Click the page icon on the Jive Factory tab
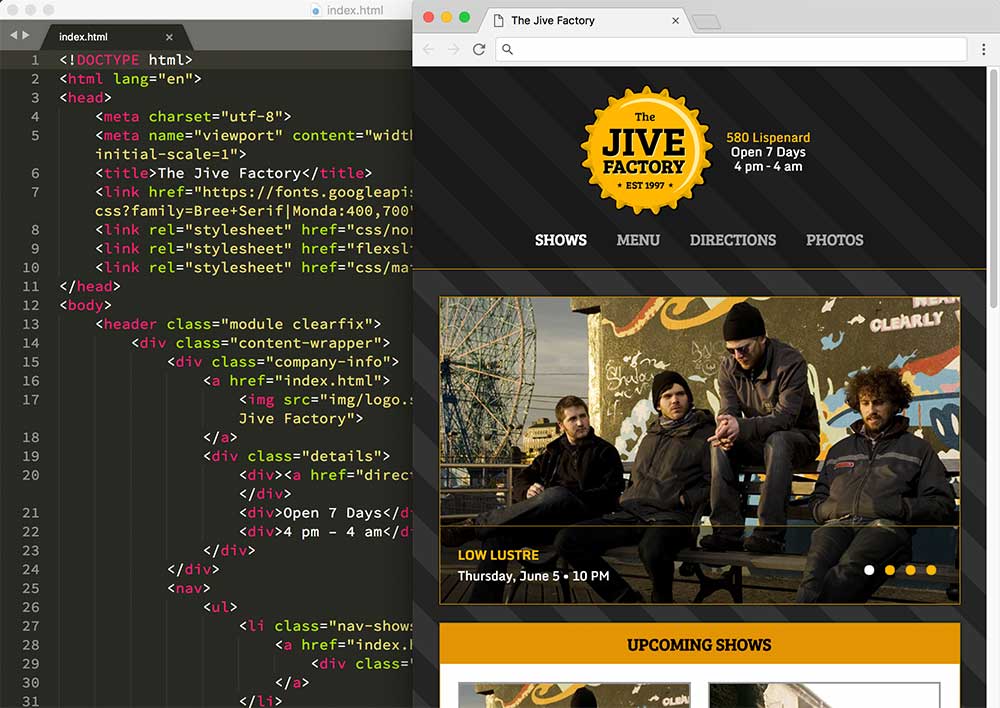 tap(499, 20)
